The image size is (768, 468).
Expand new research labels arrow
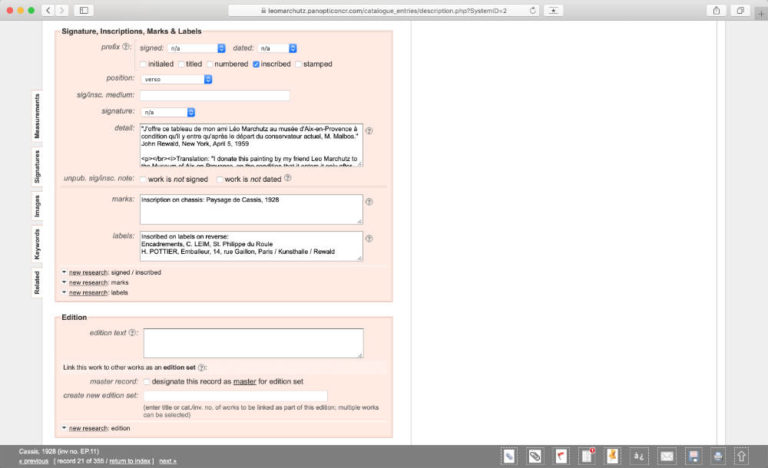64,292
